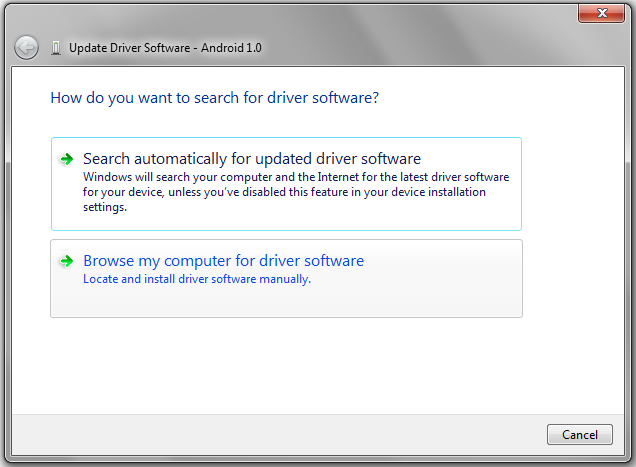The height and width of the screenshot is (467, 636).
Task: Click the green arrow beside Search automatically
Action: click(67, 159)
